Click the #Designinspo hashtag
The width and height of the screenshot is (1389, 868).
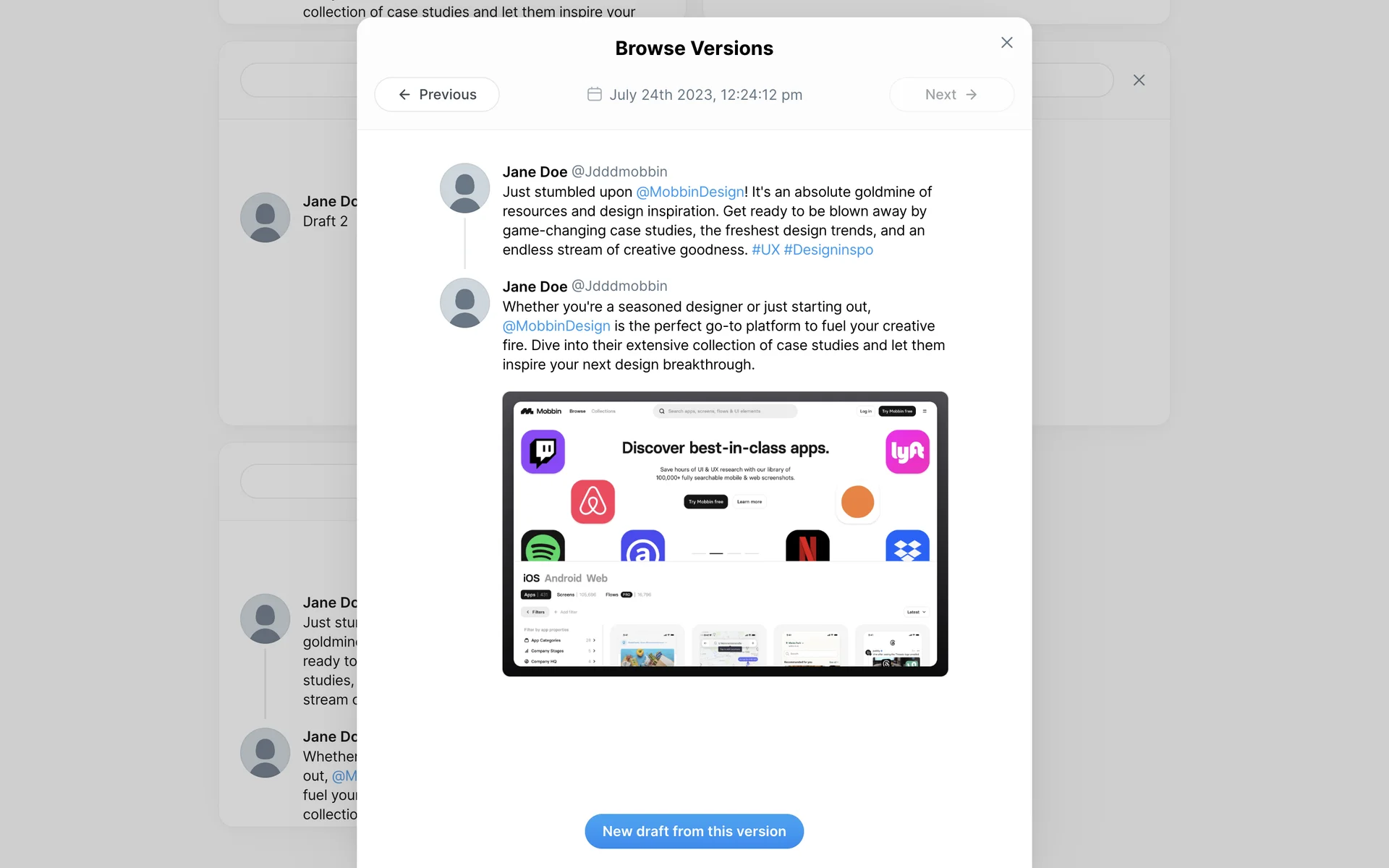(828, 250)
